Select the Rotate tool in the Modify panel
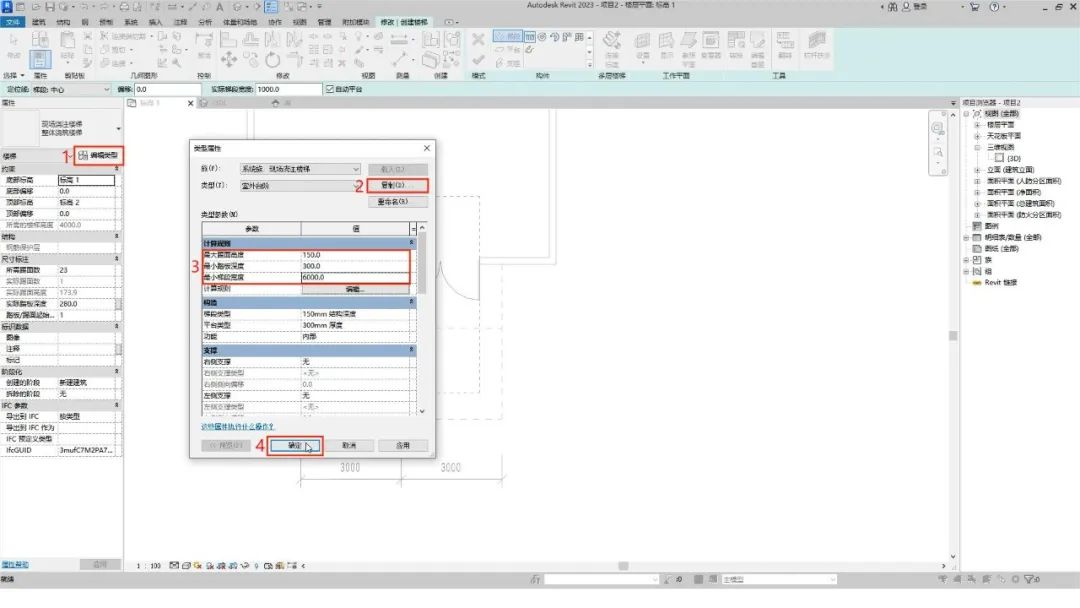Viewport: 1080px width, 608px height. [273, 60]
